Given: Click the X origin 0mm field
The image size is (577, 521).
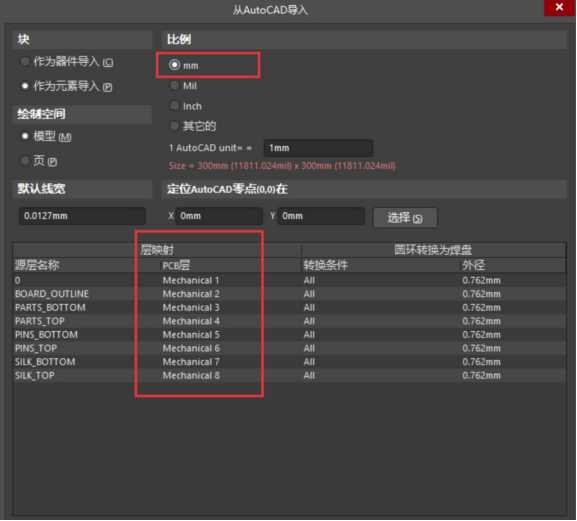Looking at the screenshot, I should [219, 216].
